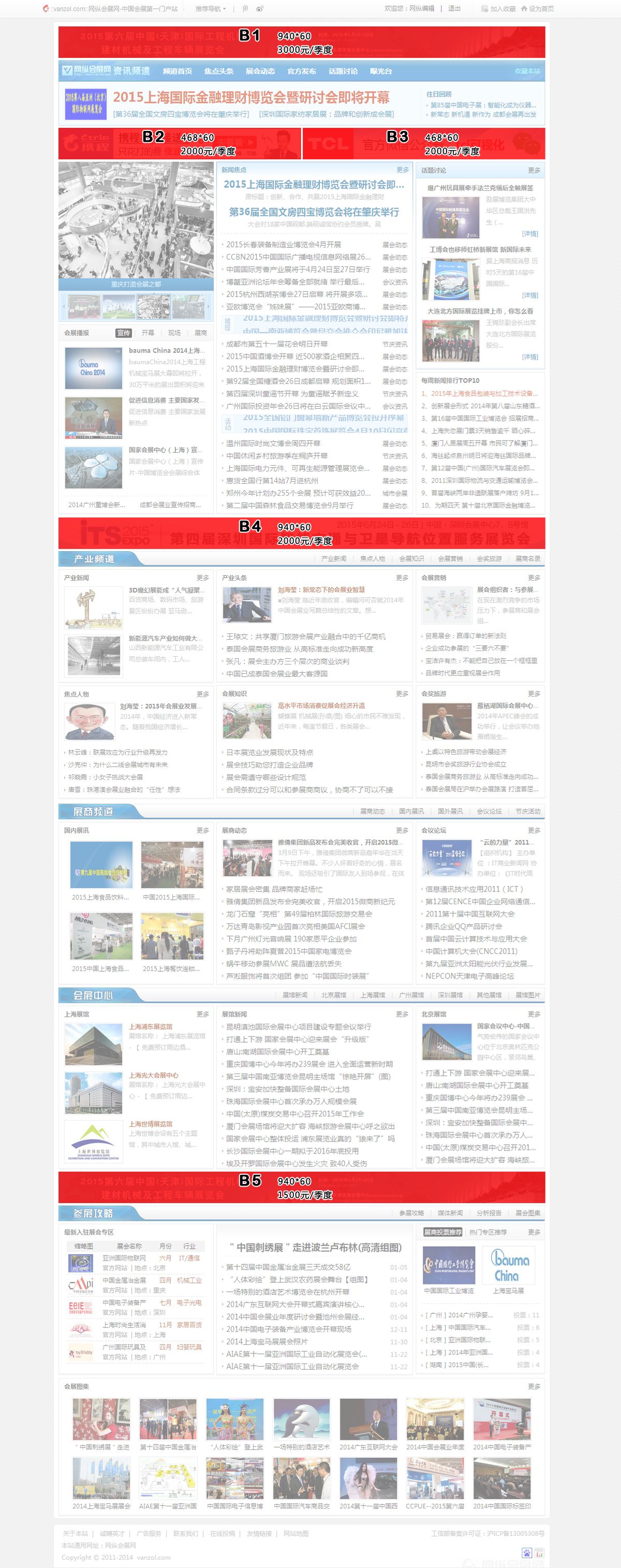
Task: Select the 宣传 tab in 会展播报
Action: pyautogui.click(x=124, y=333)
